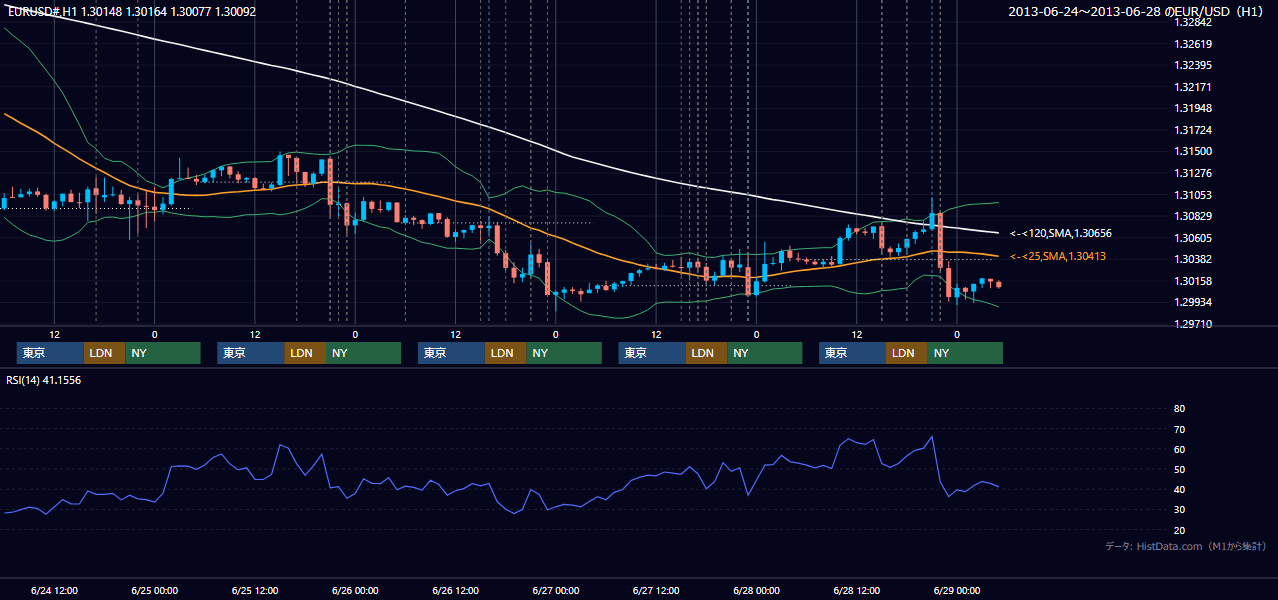The height and width of the screenshot is (600, 1278).
Task: Click the leftmost 東京 session block
Action: pos(50,353)
